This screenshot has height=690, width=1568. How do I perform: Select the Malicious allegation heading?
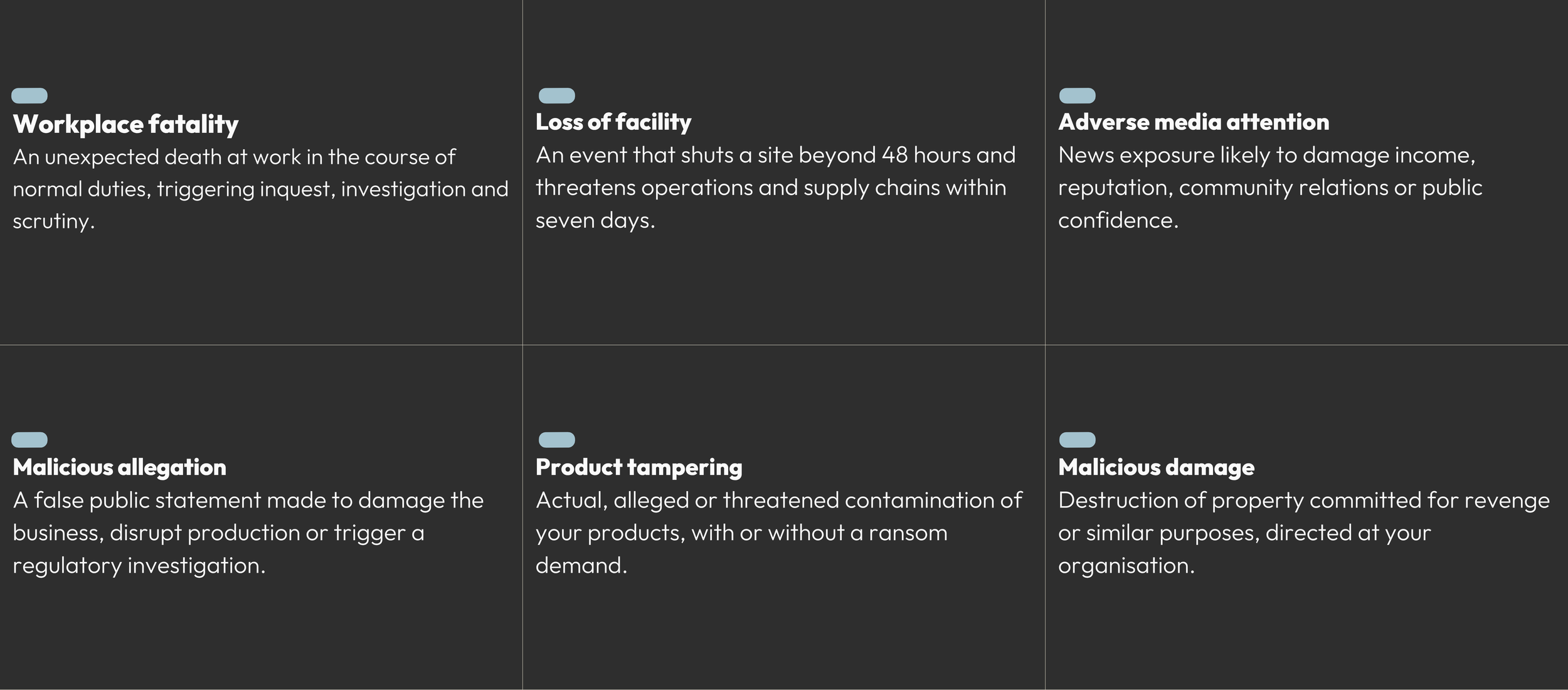[119, 467]
